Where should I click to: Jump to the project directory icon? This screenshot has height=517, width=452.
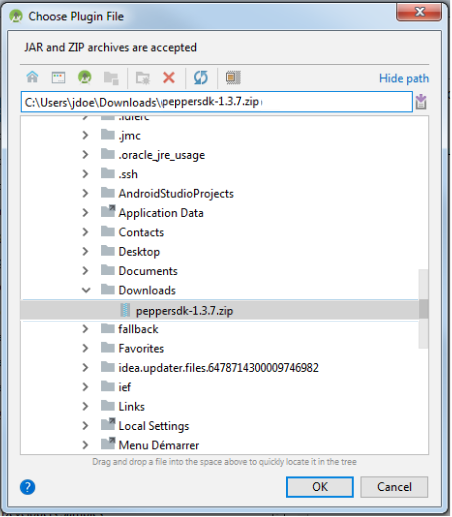coord(85,77)
